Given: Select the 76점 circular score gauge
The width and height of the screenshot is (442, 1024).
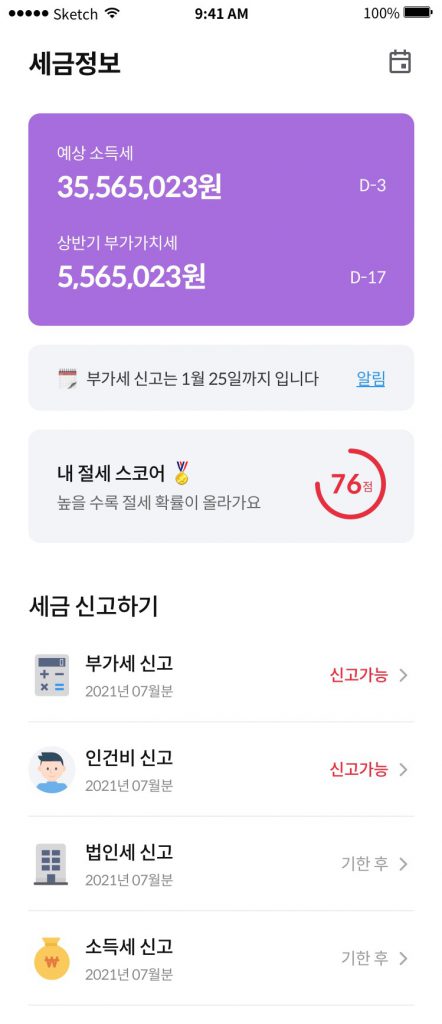Looking at the screenshot, I should coord(351,484).
